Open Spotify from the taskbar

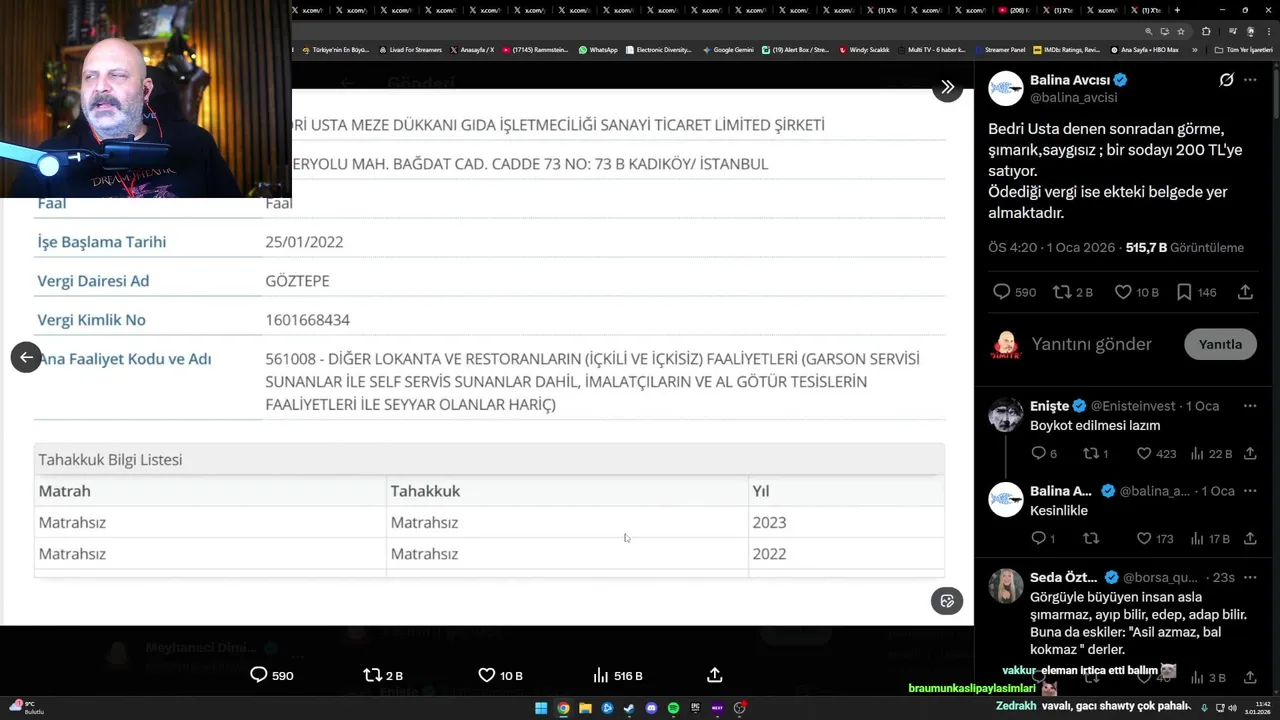coord(673,708)
